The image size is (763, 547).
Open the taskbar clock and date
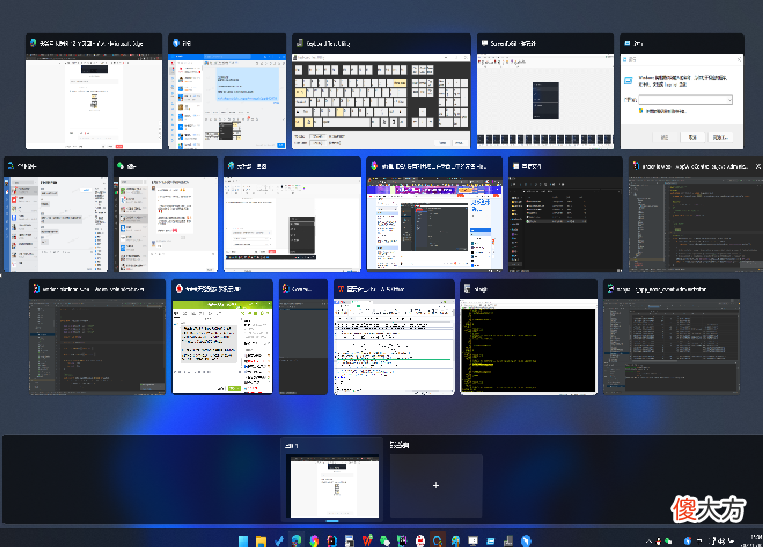(755, 540)
